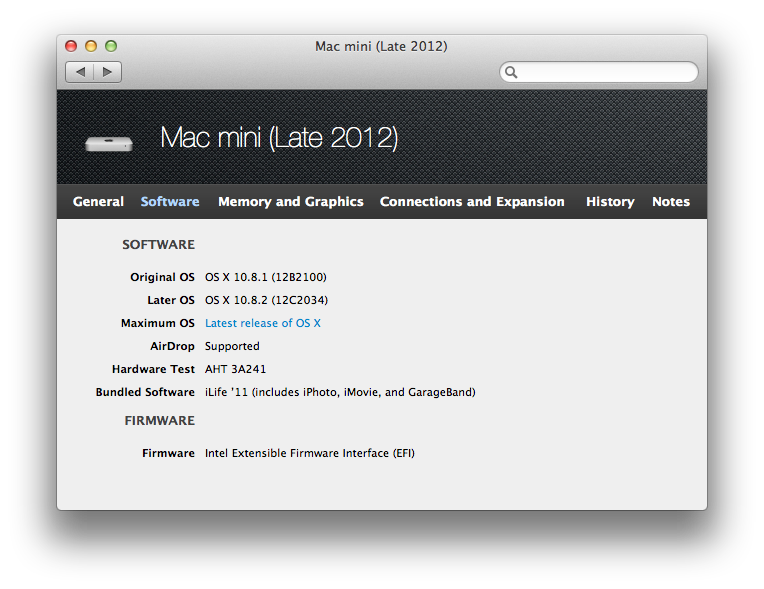Focus the search field in the toolbar

599,72
